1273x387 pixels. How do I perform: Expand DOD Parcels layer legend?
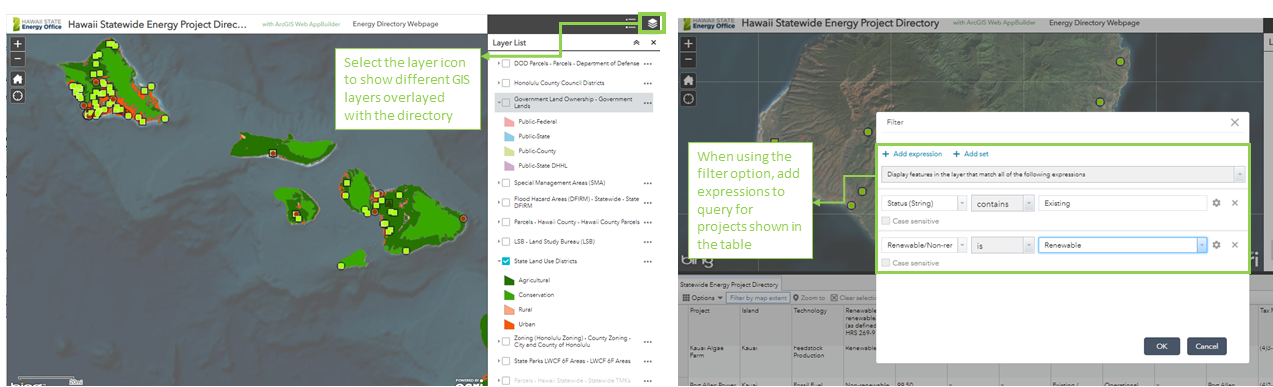pyautogui.click(x=498, y=64)
